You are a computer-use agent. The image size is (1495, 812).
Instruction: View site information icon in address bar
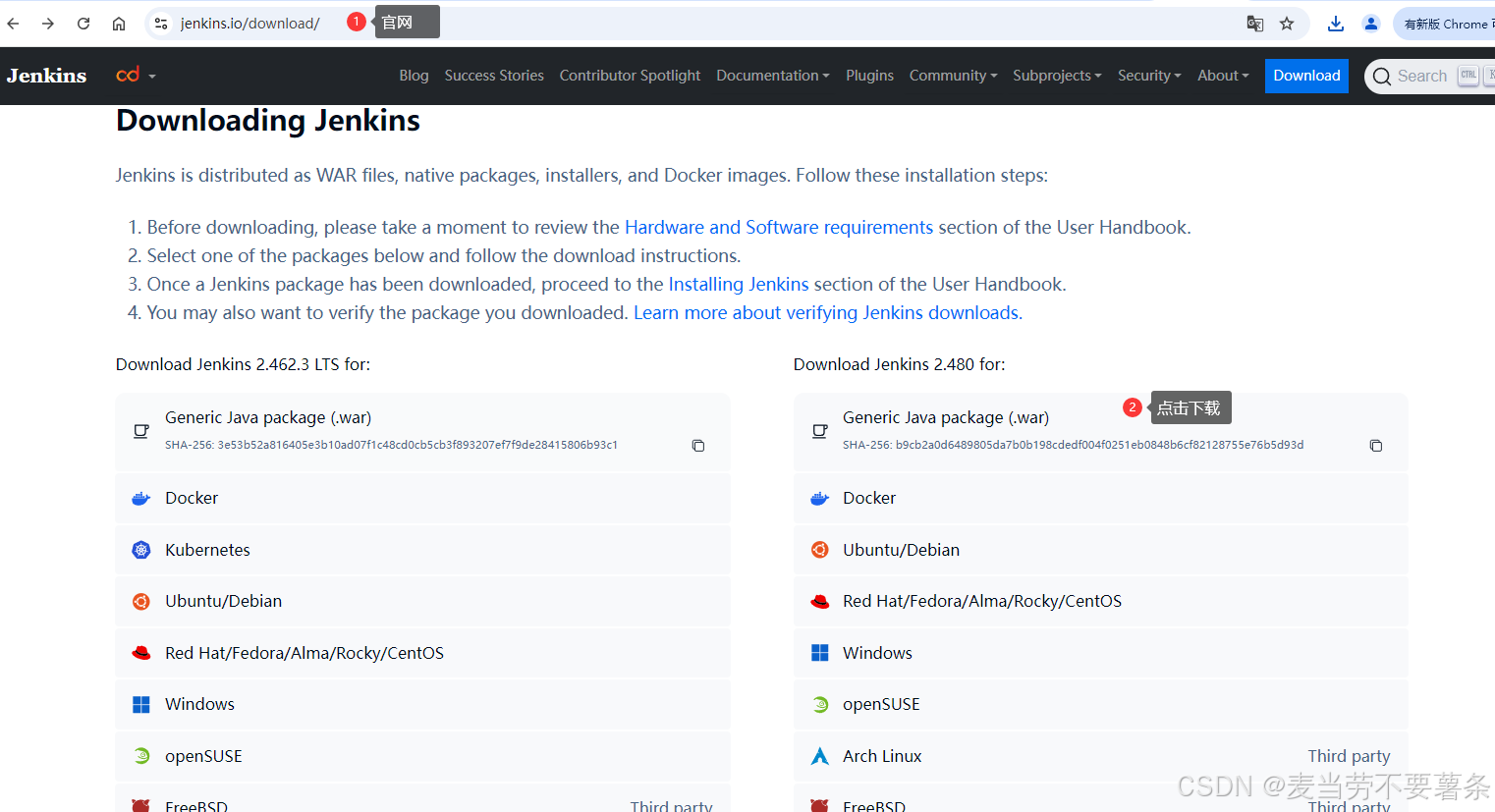(161, 24)
